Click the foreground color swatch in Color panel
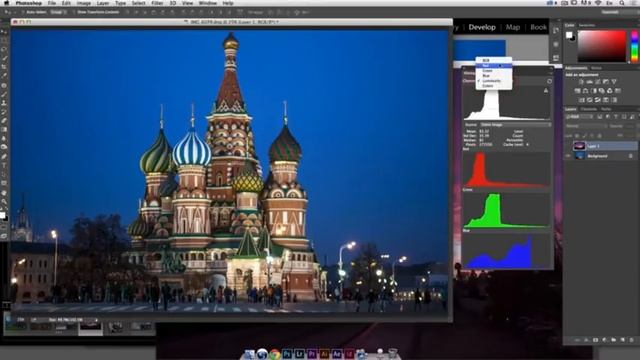 coord(569,35)
